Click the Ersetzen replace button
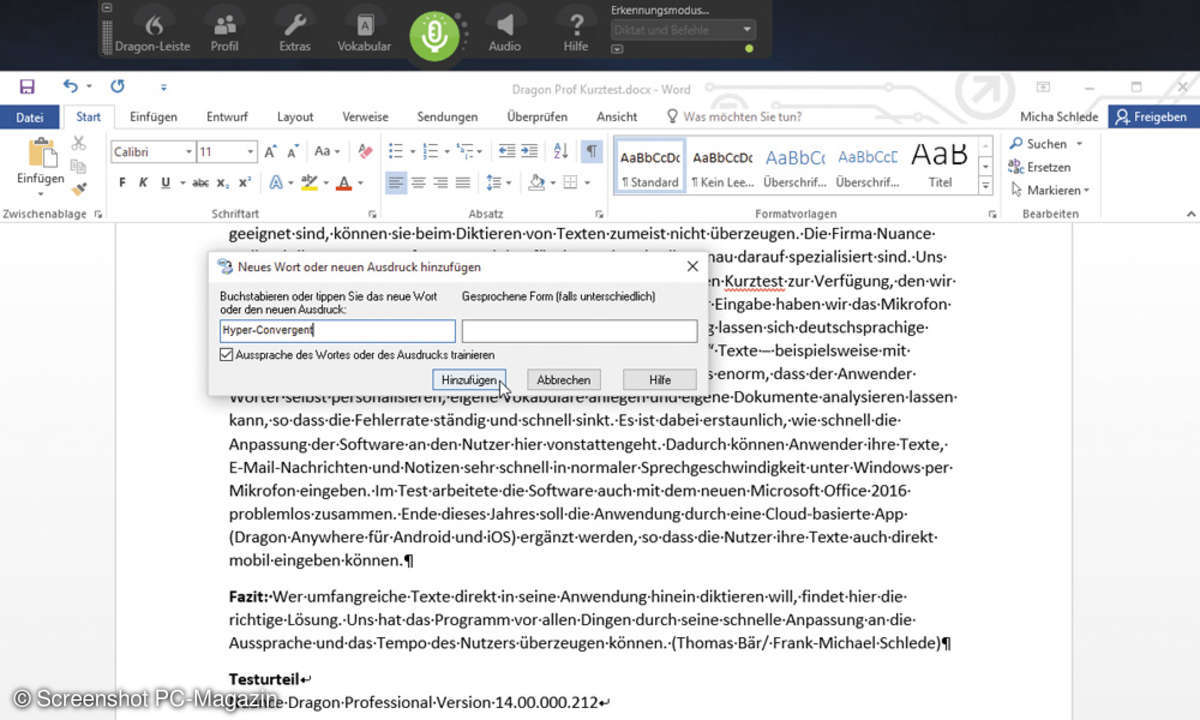Viewport: 1200px width, 720px height. [1040, 167]
